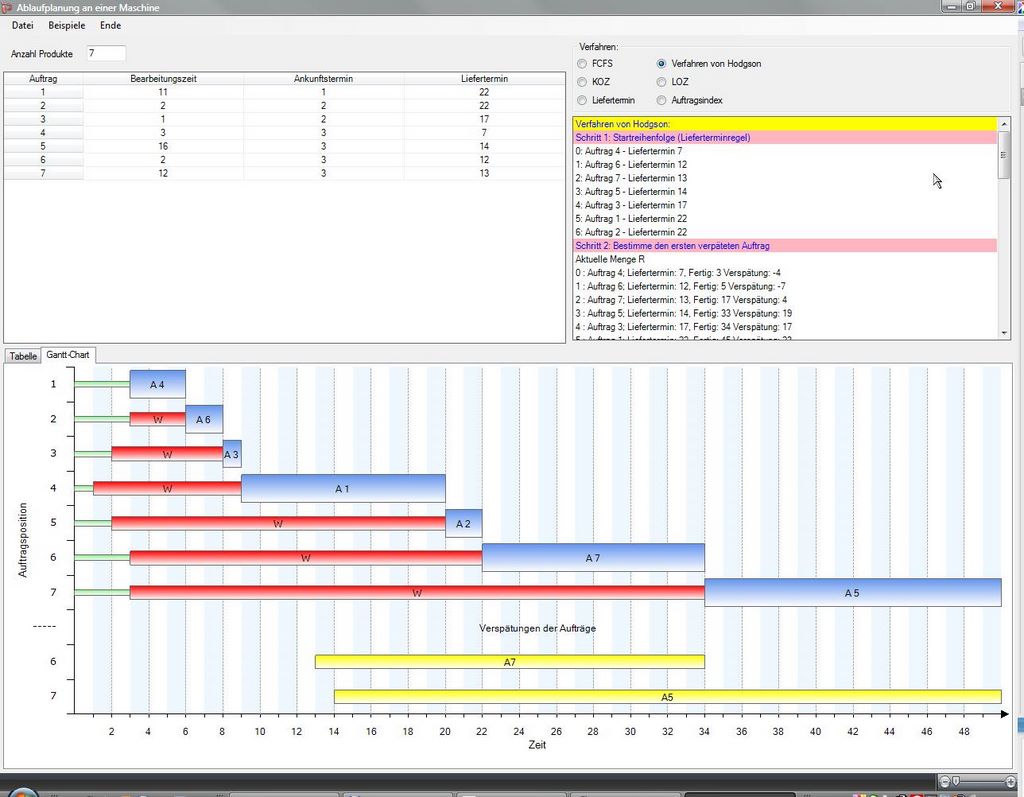Select the LOZ radio option
The height and width of the screenshot is (797, 1024).
[662, 82]
